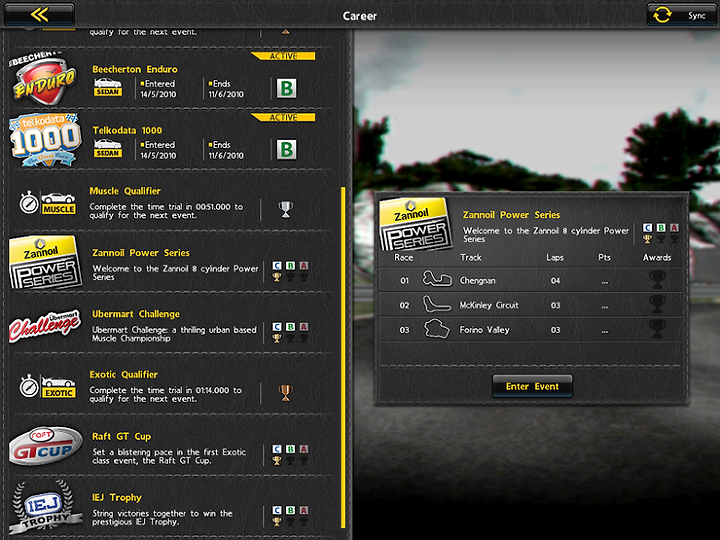Select the Muscle Qualifier title
This screenshot has width=720, height=540.
coord(125,191)
